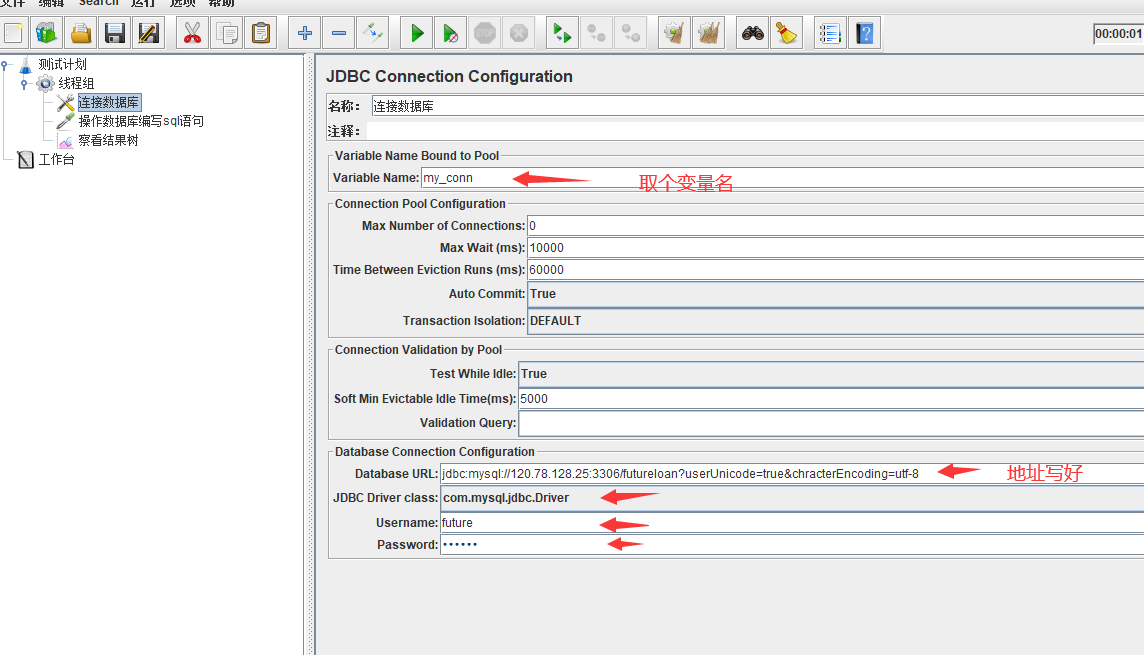Select 察看结果树 in the tree

click(108, 141)
